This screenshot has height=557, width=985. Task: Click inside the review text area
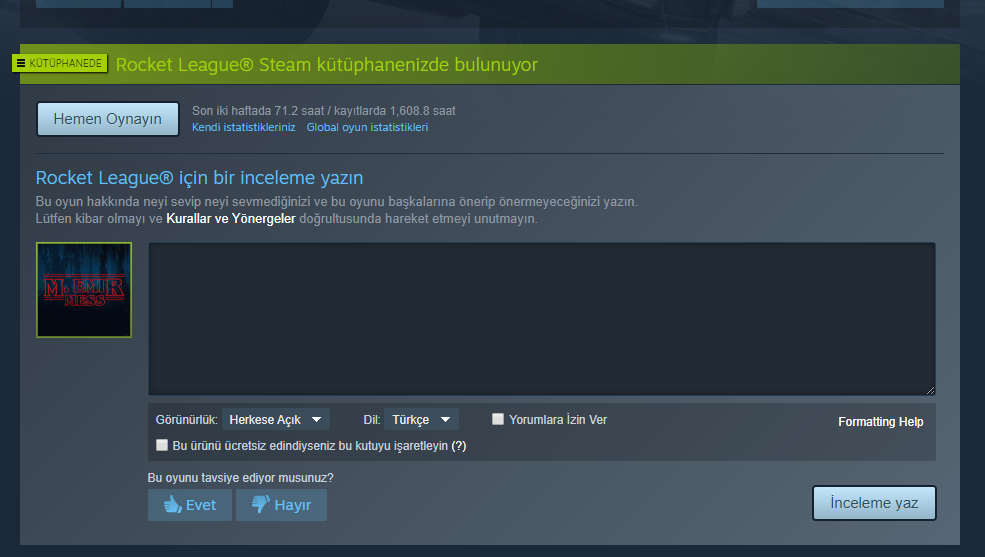click(x=541, y=319)
